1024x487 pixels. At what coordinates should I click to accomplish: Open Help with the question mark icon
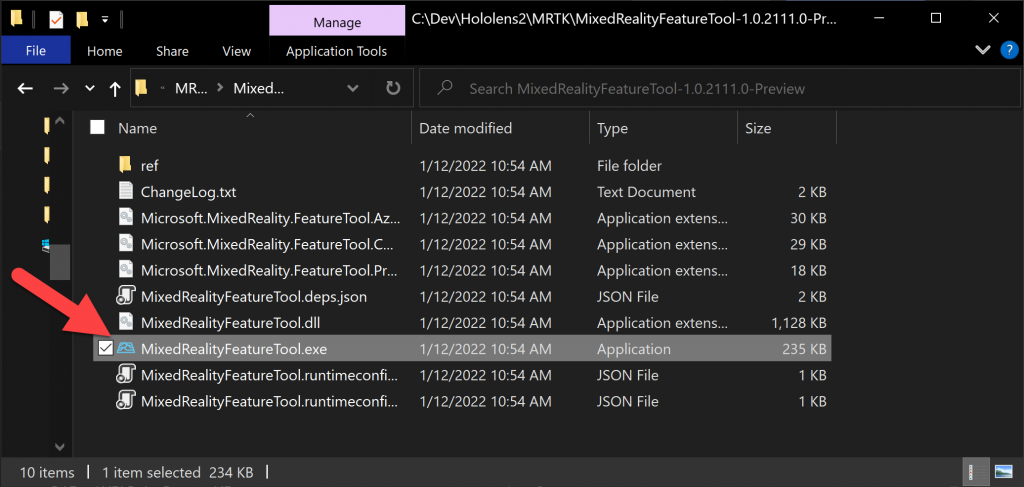point(1009,50)
